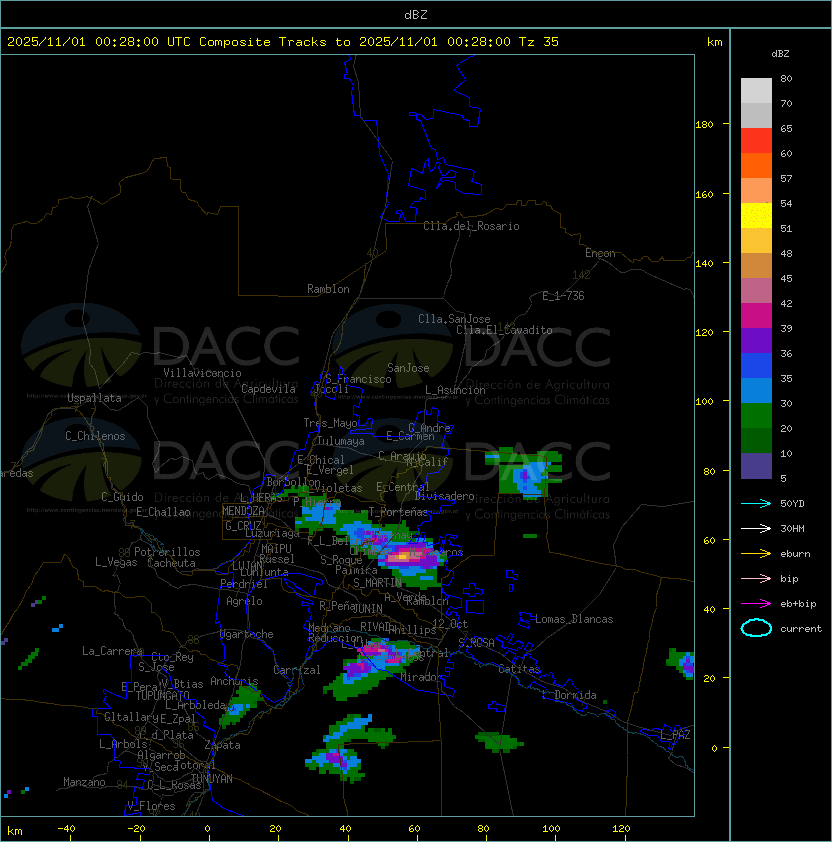This screenshot has height=842, width=832.
Task: Click the TUNUYAN map label
Action: (212, 779)
